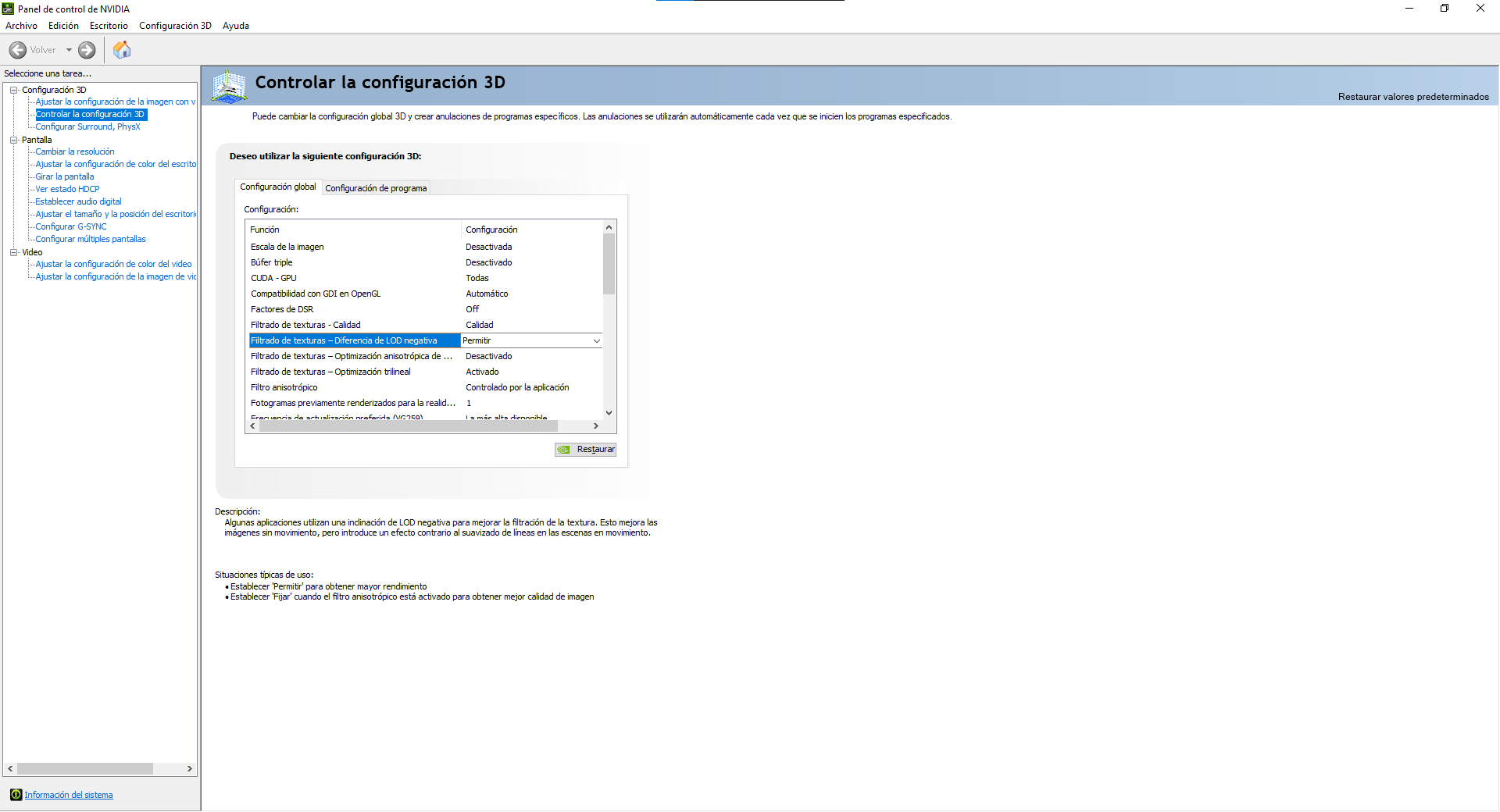Screen dimensions: 1500x812
Task: Select Filtrado de texturas – Optimización anisotrópica row
Action: (426, 356)
